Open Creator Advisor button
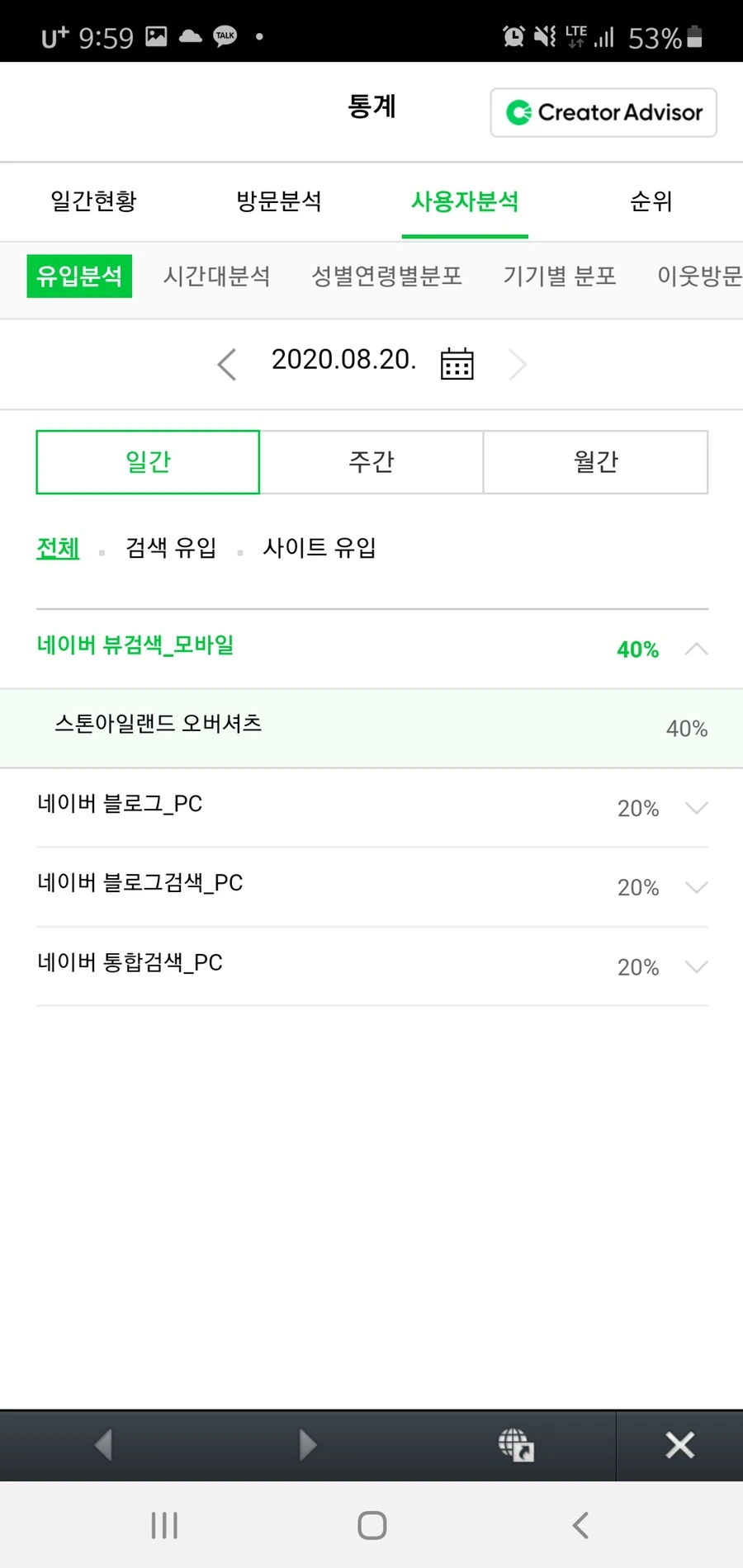Viewport: 743px width, 1568px height. point(603,112)
